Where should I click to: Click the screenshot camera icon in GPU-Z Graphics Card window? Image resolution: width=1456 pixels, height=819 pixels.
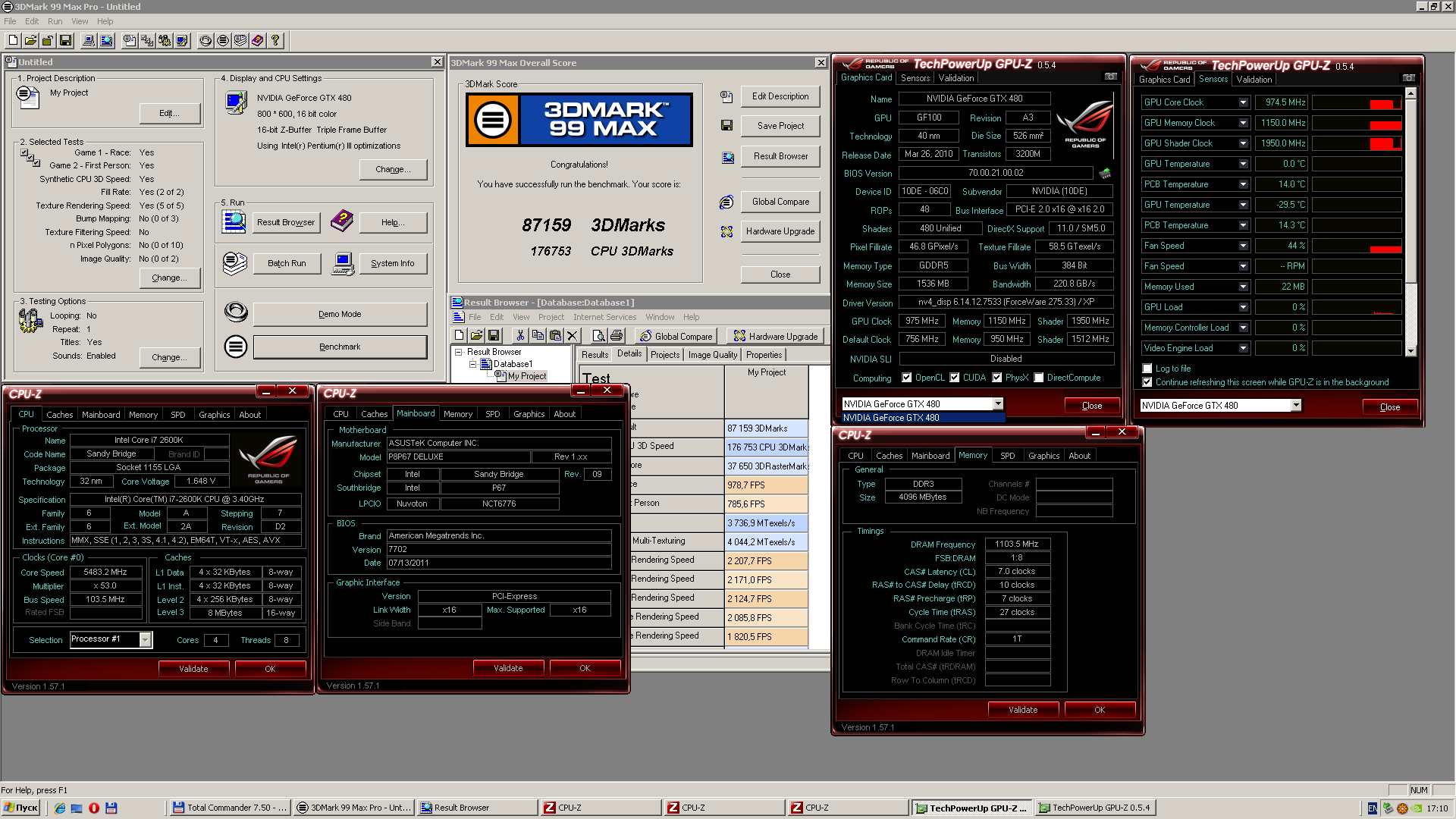[x=1111, y=77]
